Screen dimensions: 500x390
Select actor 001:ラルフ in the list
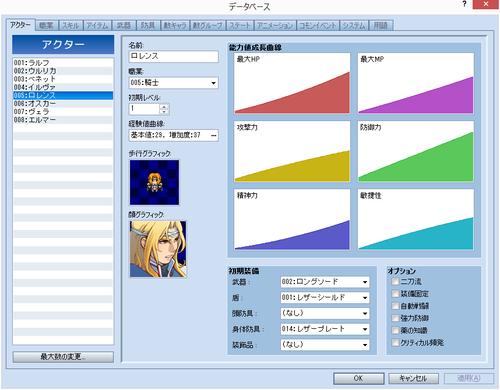click(x=63, y=63)
